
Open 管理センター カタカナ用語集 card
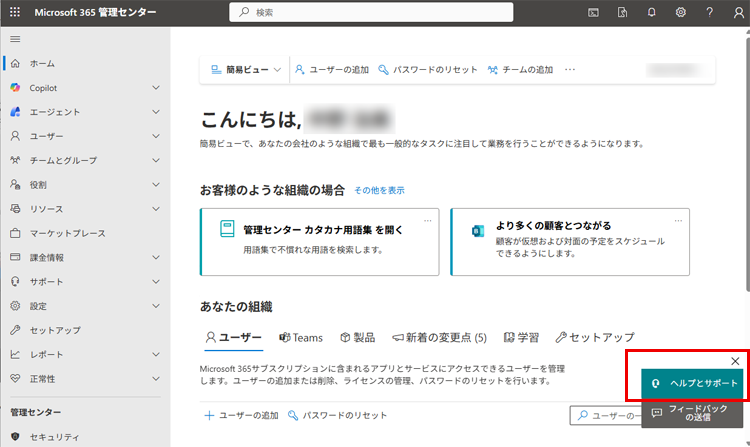tap(320, 242)
